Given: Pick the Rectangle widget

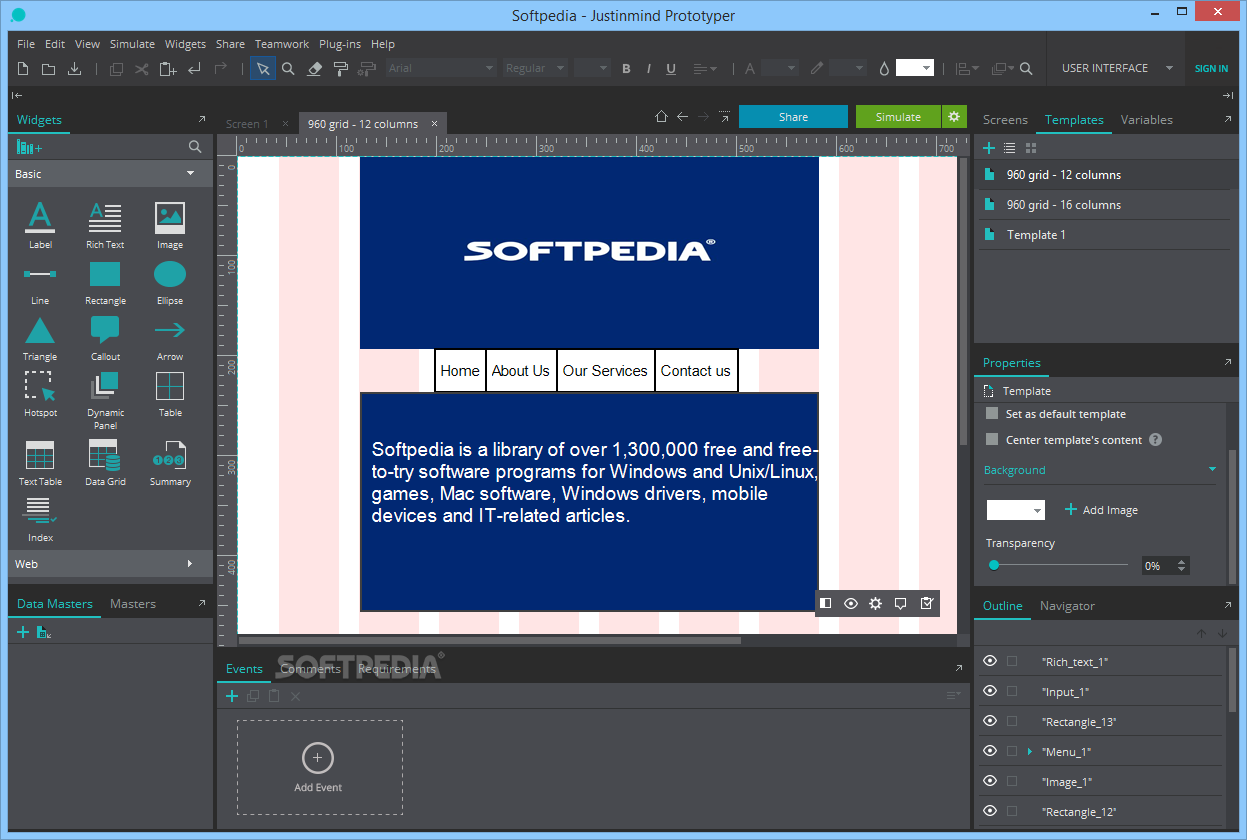Looking at the screenshot, I should pos(105,283).
